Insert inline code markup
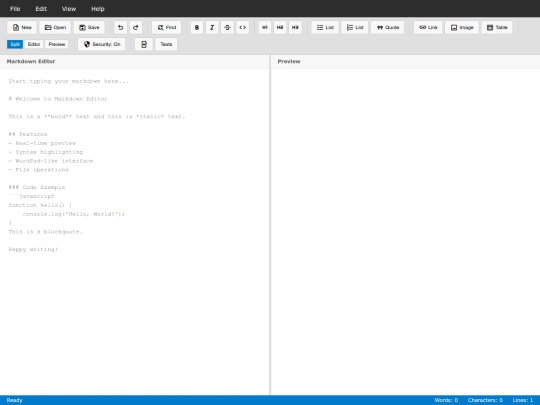540x405 pixels. 242,28
